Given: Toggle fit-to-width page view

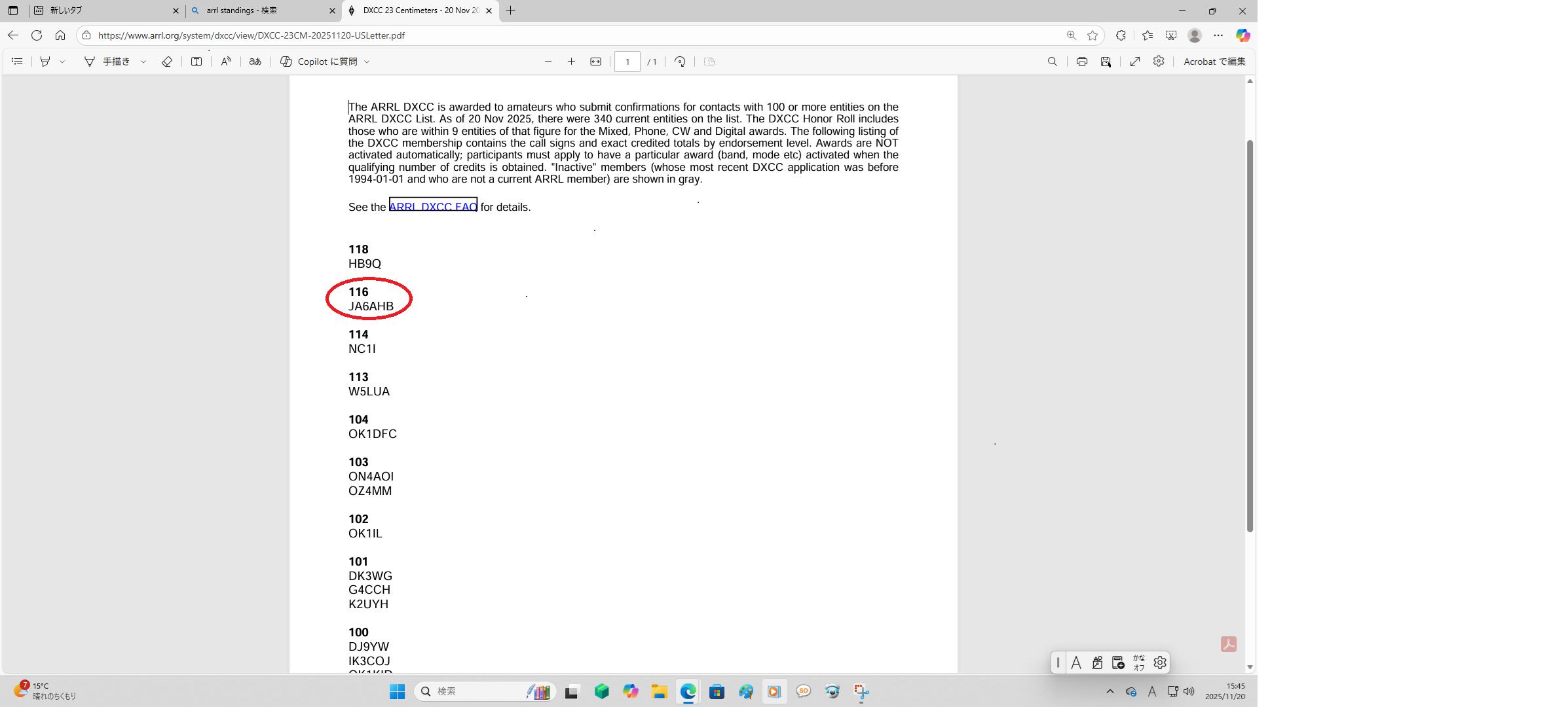Looking at the screenshot, I should [595, 62].
